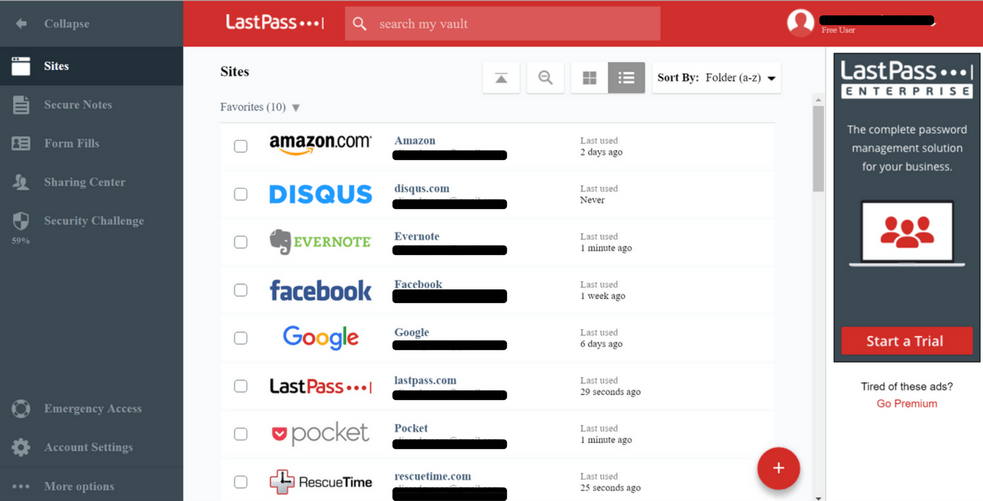Open Sharing Center section
Screen dimensions: 983x501
pos(92,182)
